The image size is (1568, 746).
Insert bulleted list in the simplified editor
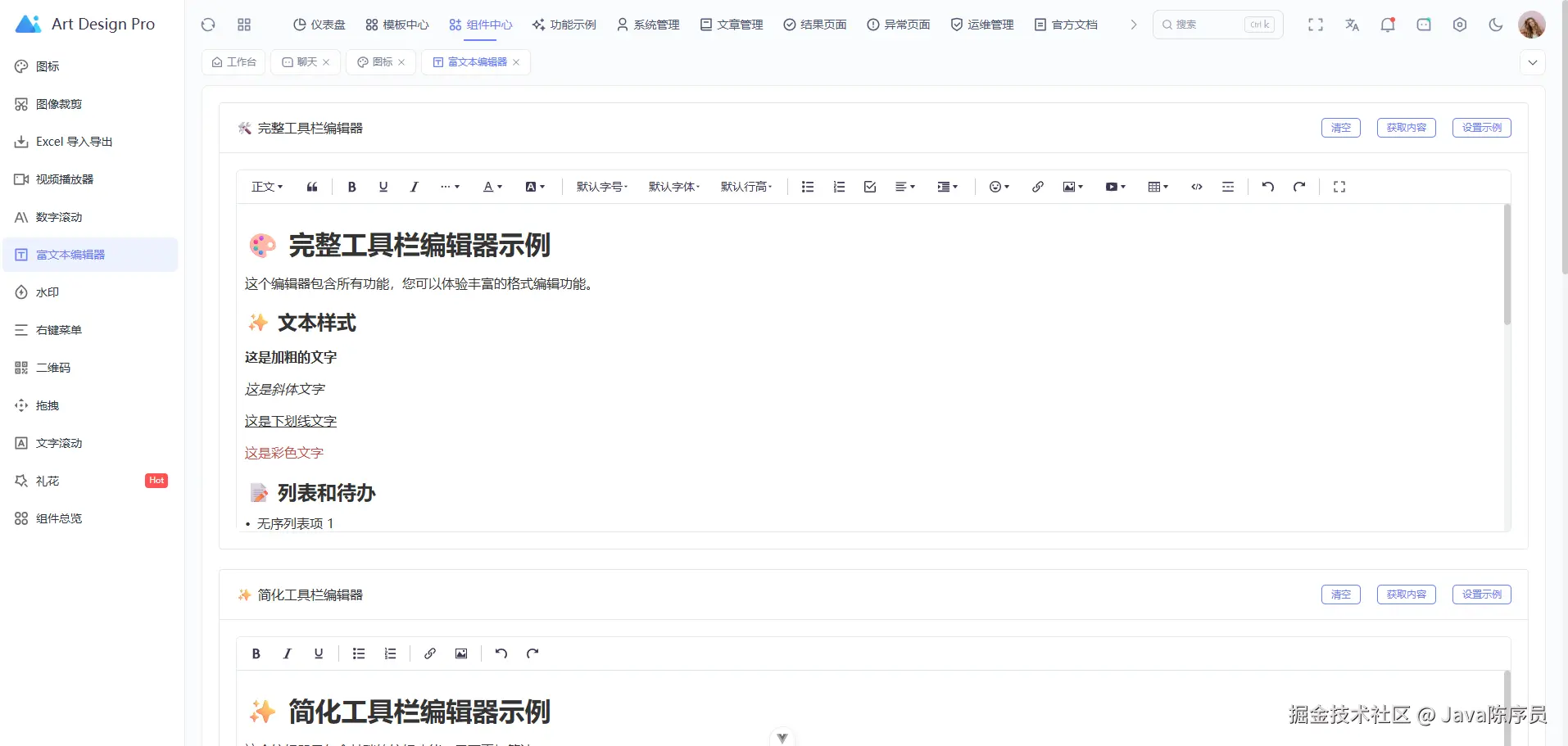click(x=358, y=653)
